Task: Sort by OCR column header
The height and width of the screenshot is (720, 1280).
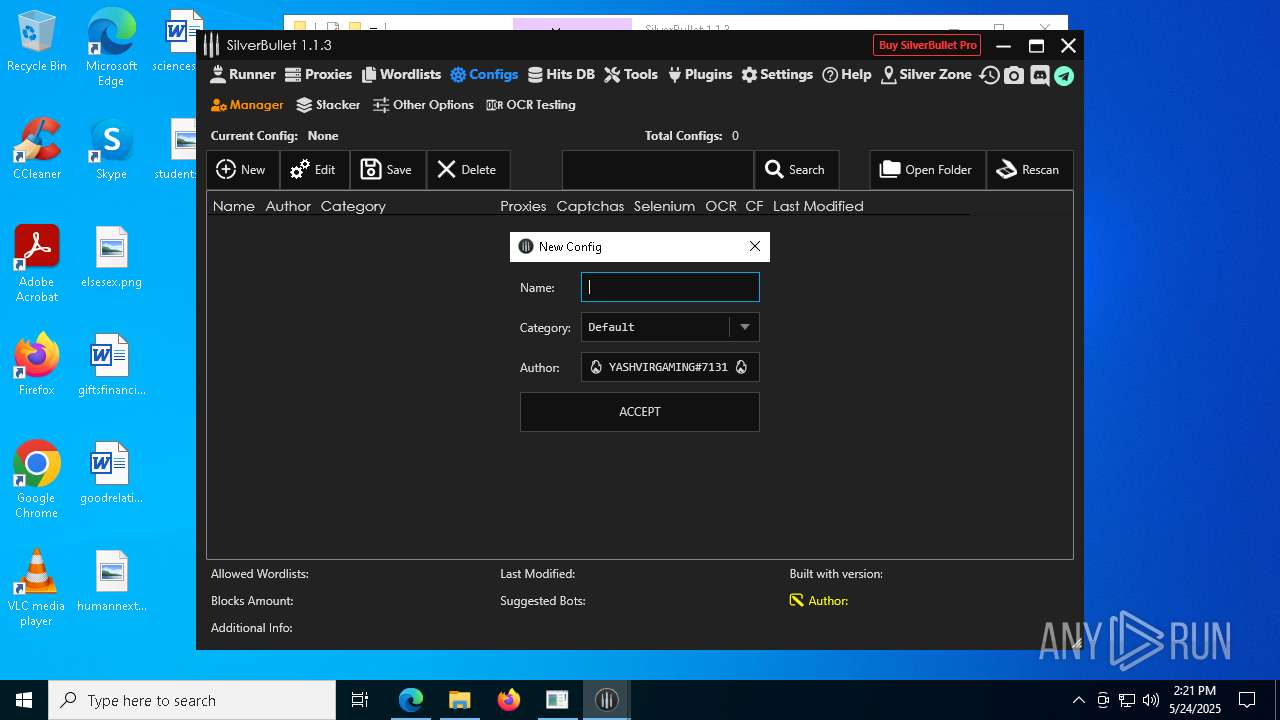Action: [x=720, y=206]
